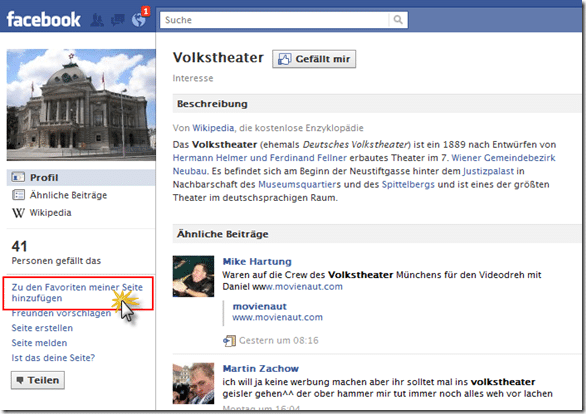This screenshot has height=414, width=586.
Task: Click the Freunden vorschlagen link
Action: (x=61, y=313)
